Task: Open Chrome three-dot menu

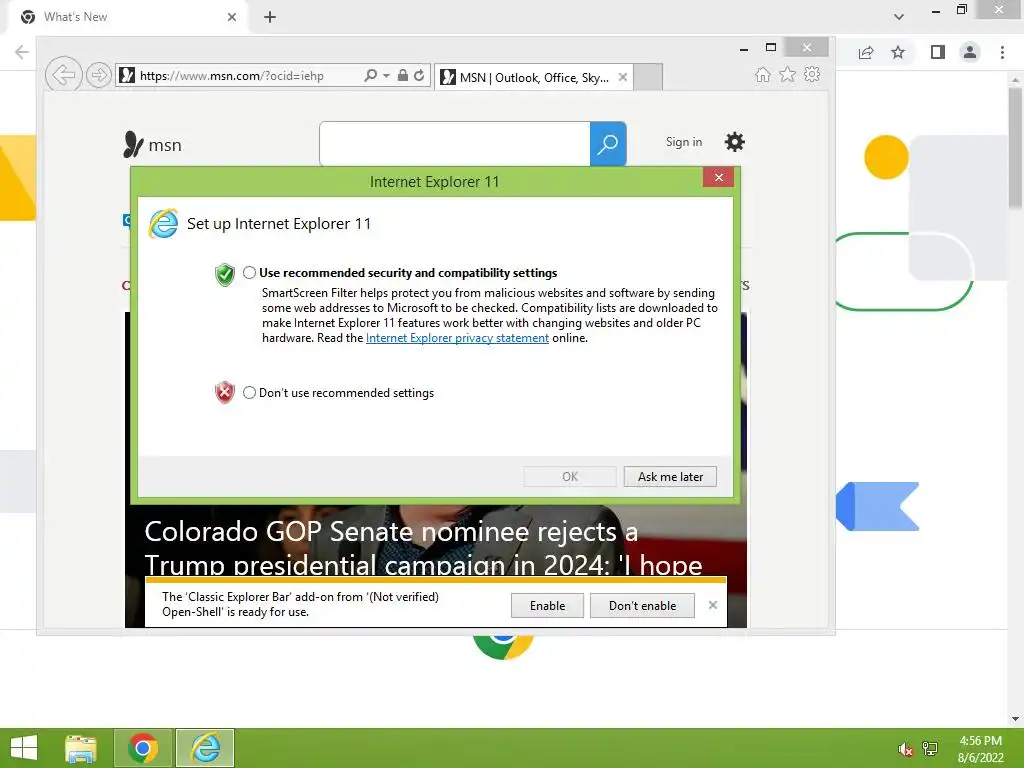Action: 1002,52
